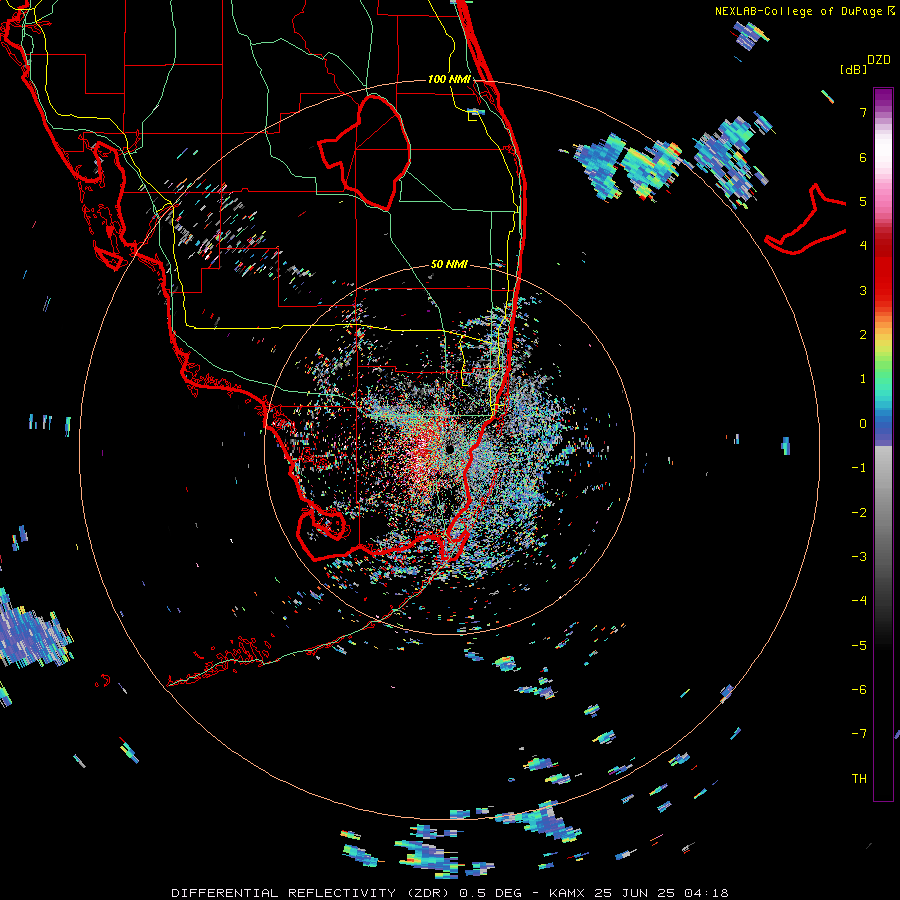The width and height of the screenshot is (900, 900).
Task: Click the -7 value on the color scale
Action: [x=859, y=734]
